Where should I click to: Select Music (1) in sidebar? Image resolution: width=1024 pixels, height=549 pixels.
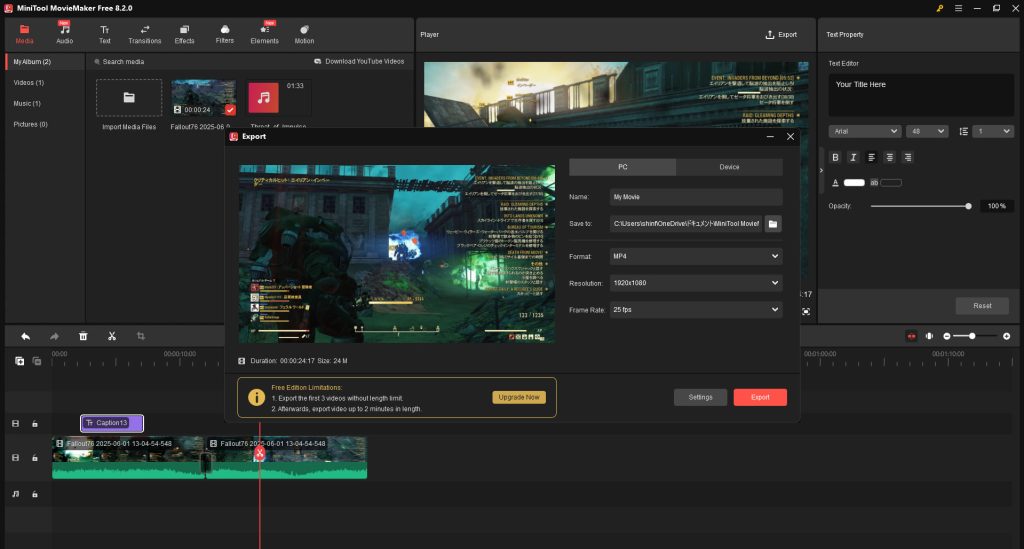point(27,104)
